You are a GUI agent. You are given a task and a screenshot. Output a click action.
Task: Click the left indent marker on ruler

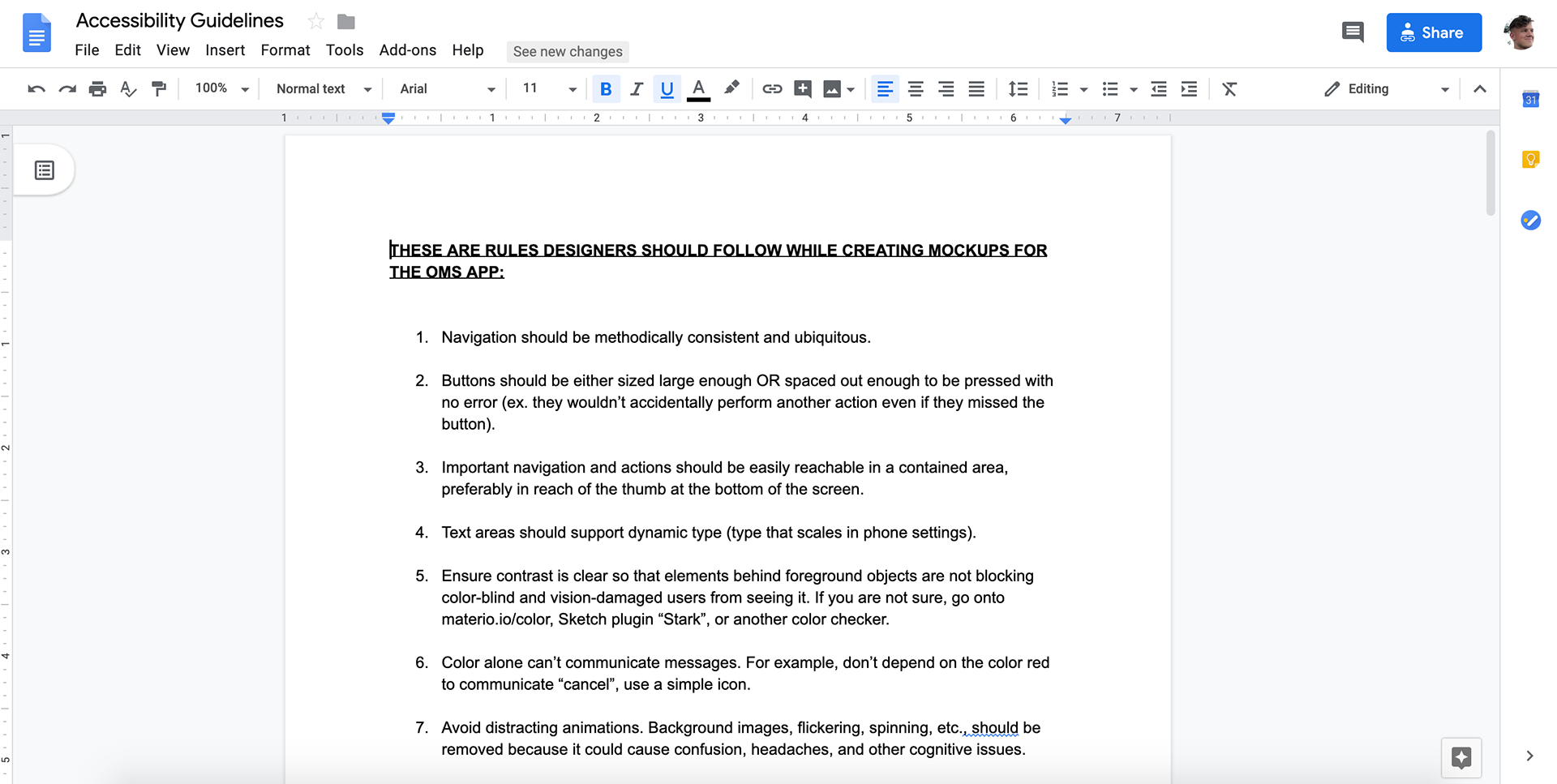tap(388, 118)
